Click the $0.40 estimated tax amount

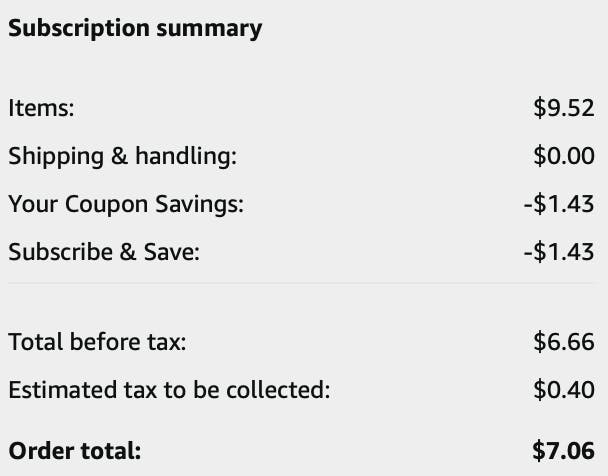[564, 390]
